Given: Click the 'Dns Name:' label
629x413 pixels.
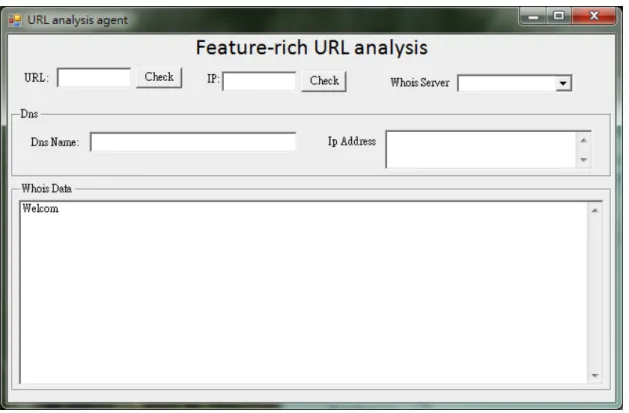Looking at the screenshot, I should (55, 142).
